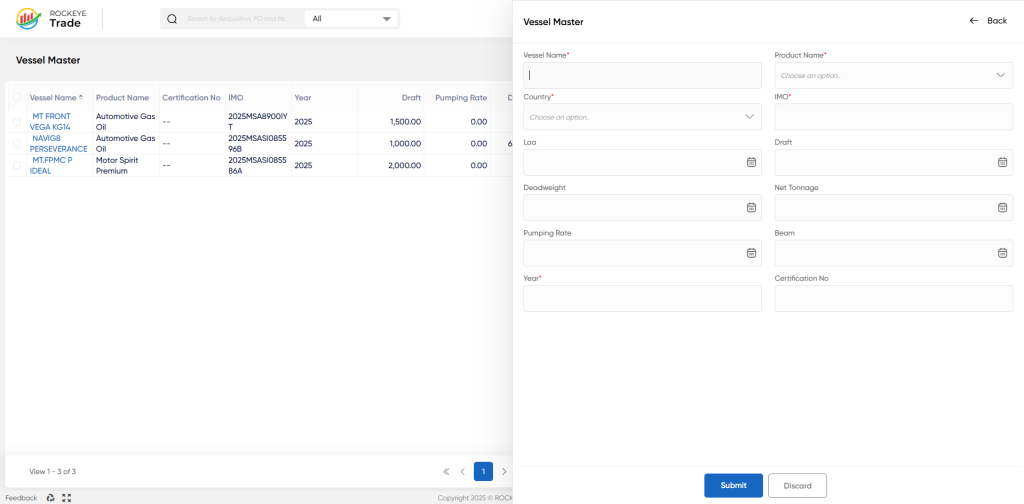Go to previous page arrow
1024x504 pixels.
pos(462,471)
